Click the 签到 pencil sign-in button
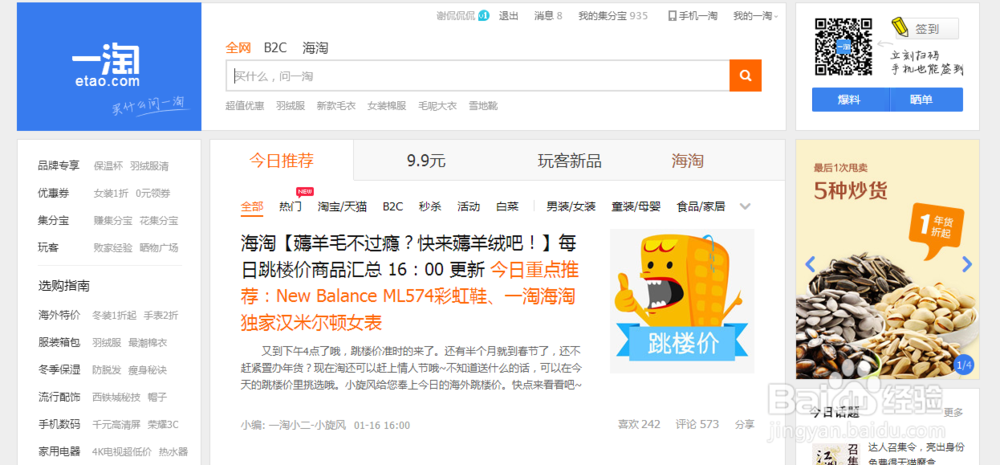 click(x=927, y=29)
